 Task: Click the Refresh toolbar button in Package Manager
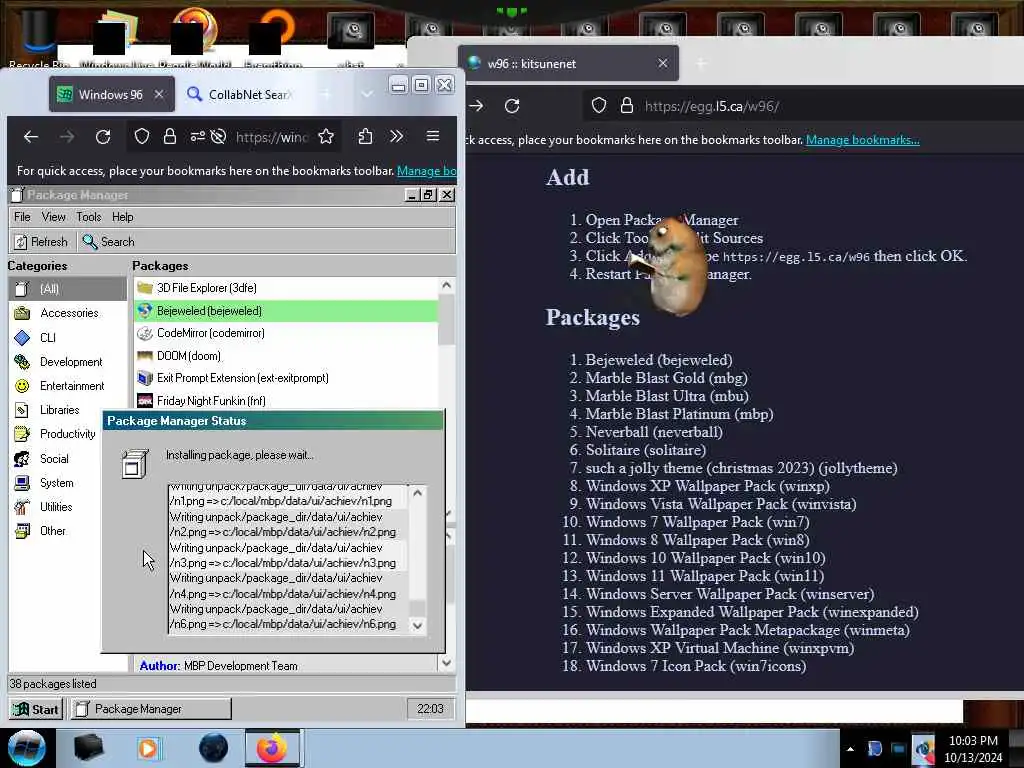[41, 242]
